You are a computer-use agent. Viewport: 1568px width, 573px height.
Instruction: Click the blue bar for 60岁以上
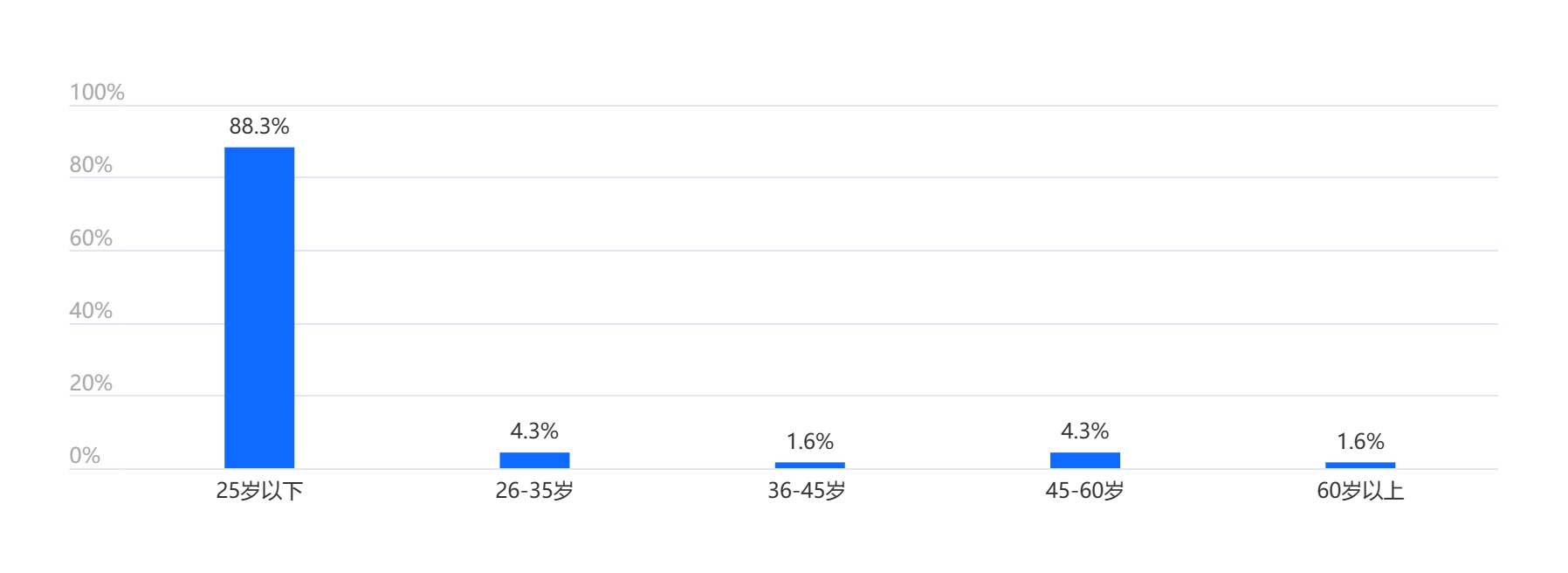1360,465
